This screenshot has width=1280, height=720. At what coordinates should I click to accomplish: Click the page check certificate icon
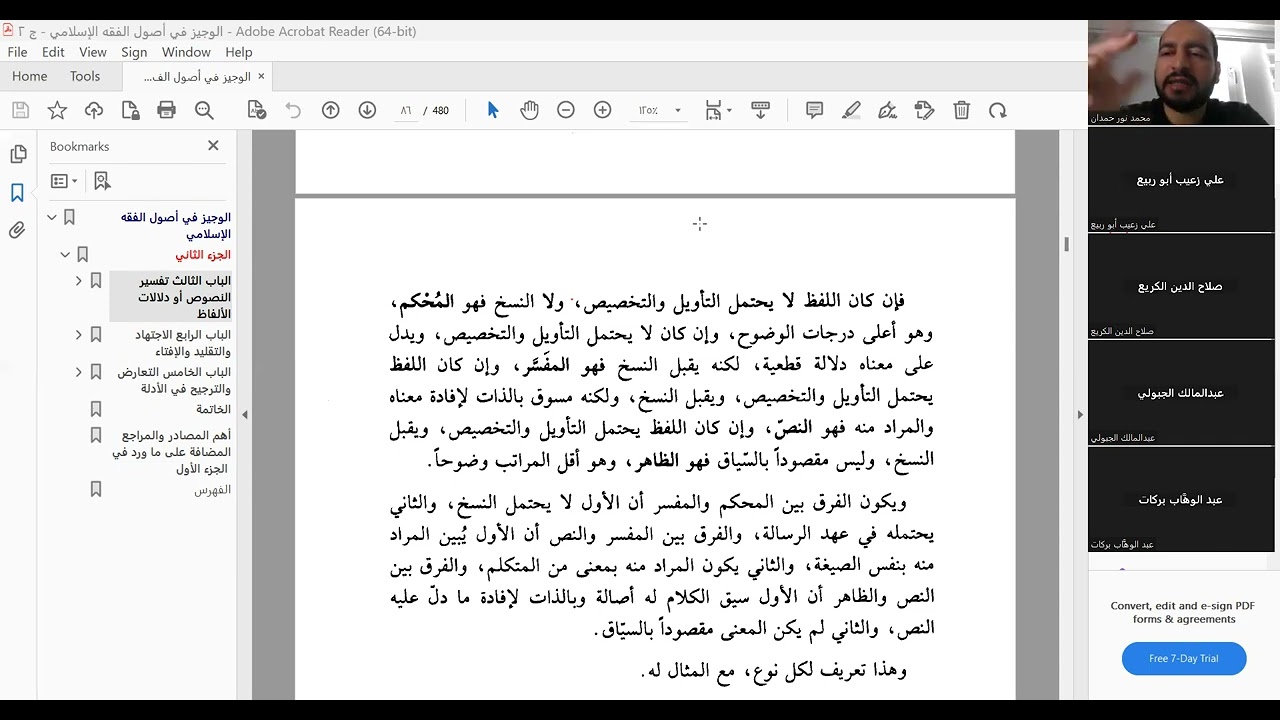256,111
